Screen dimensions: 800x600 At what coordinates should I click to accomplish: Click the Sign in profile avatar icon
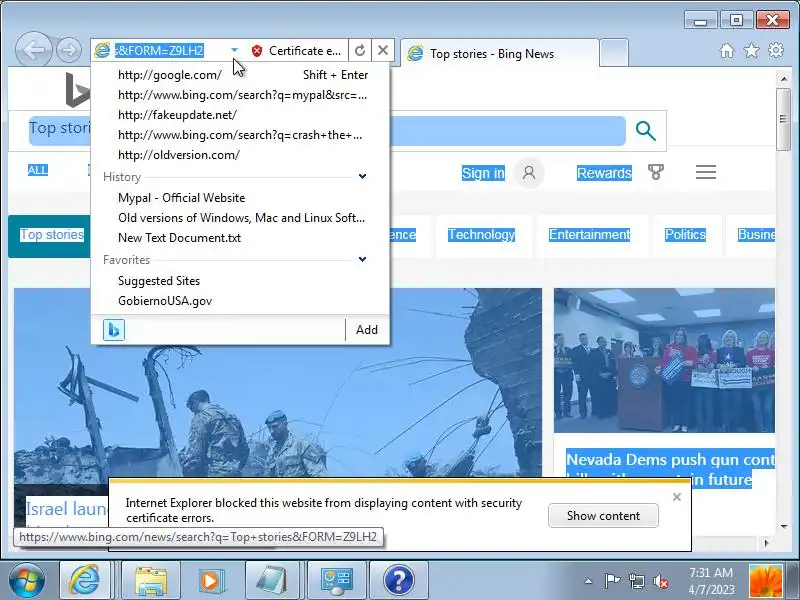point(529,173)
